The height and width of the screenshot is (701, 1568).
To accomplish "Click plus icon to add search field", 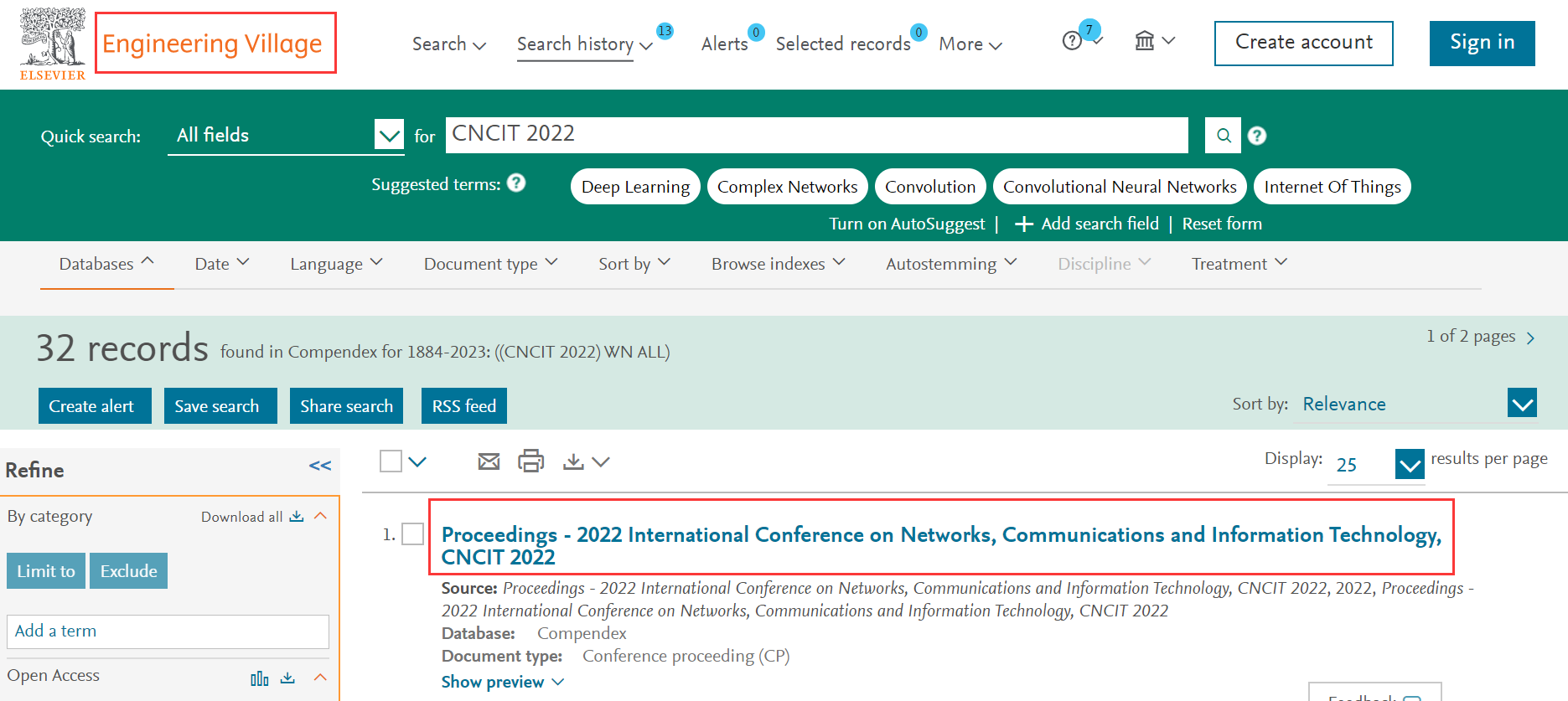I will coord(1023,224).
